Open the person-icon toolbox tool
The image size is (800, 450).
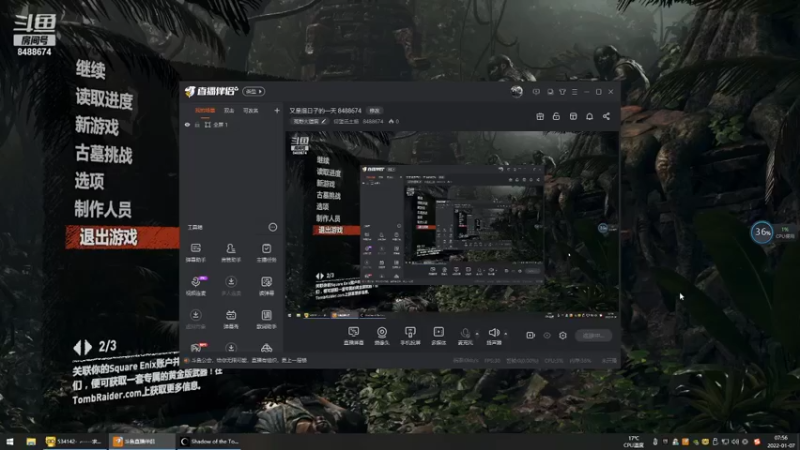point(231,253)
